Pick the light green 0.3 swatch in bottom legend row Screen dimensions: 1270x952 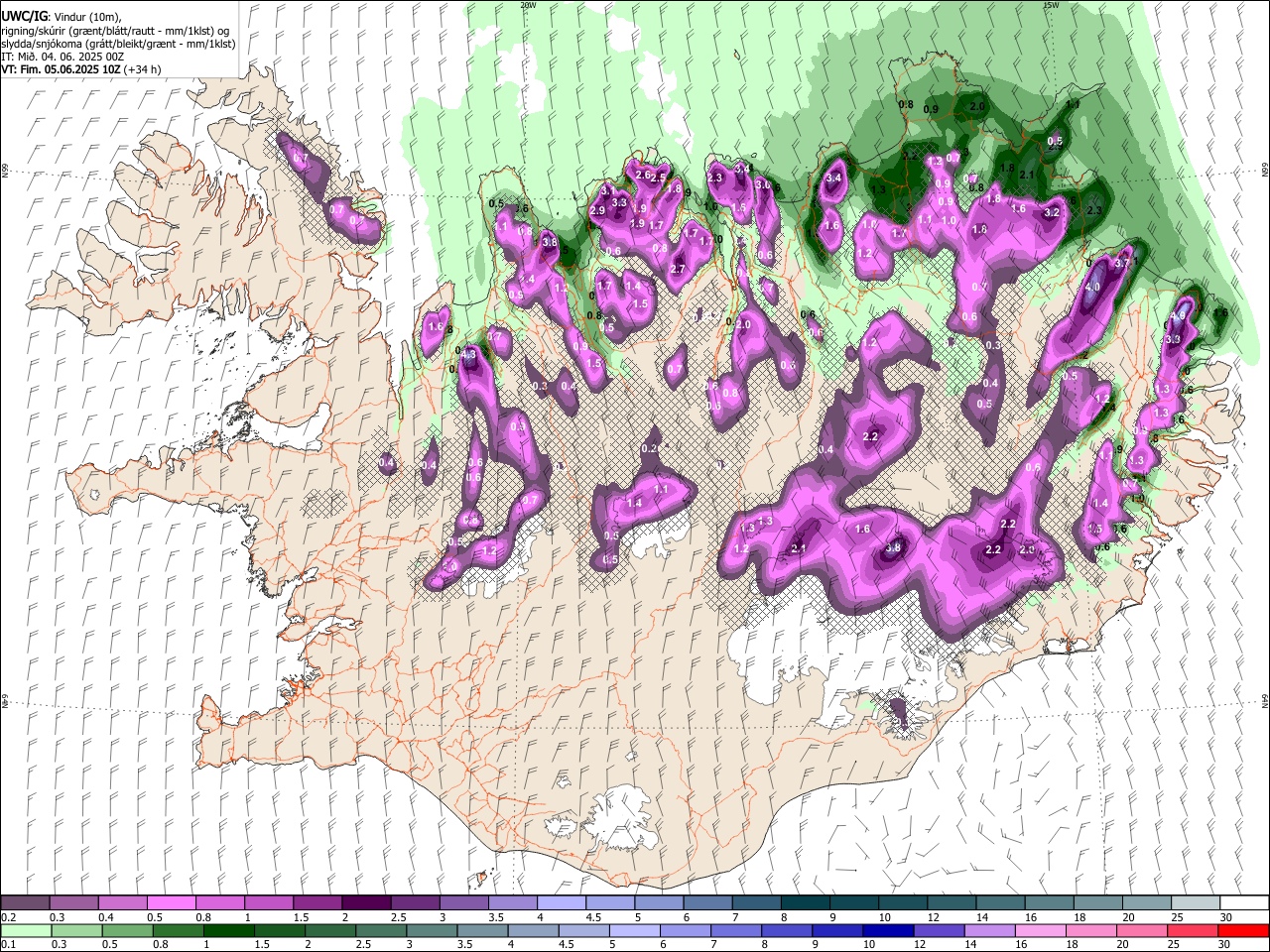click(x=76, y=930)
